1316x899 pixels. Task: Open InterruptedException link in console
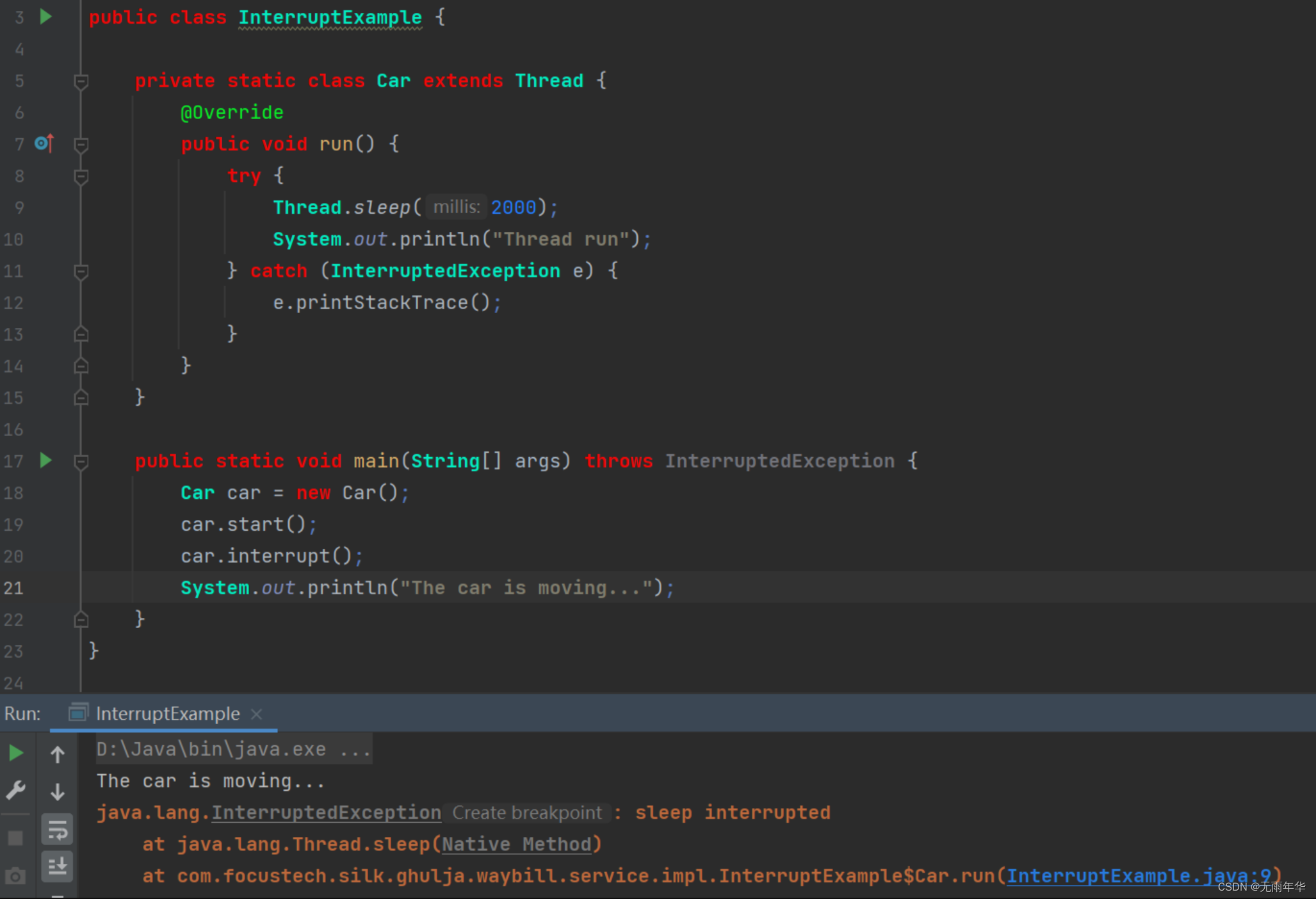tap(327, 813)
